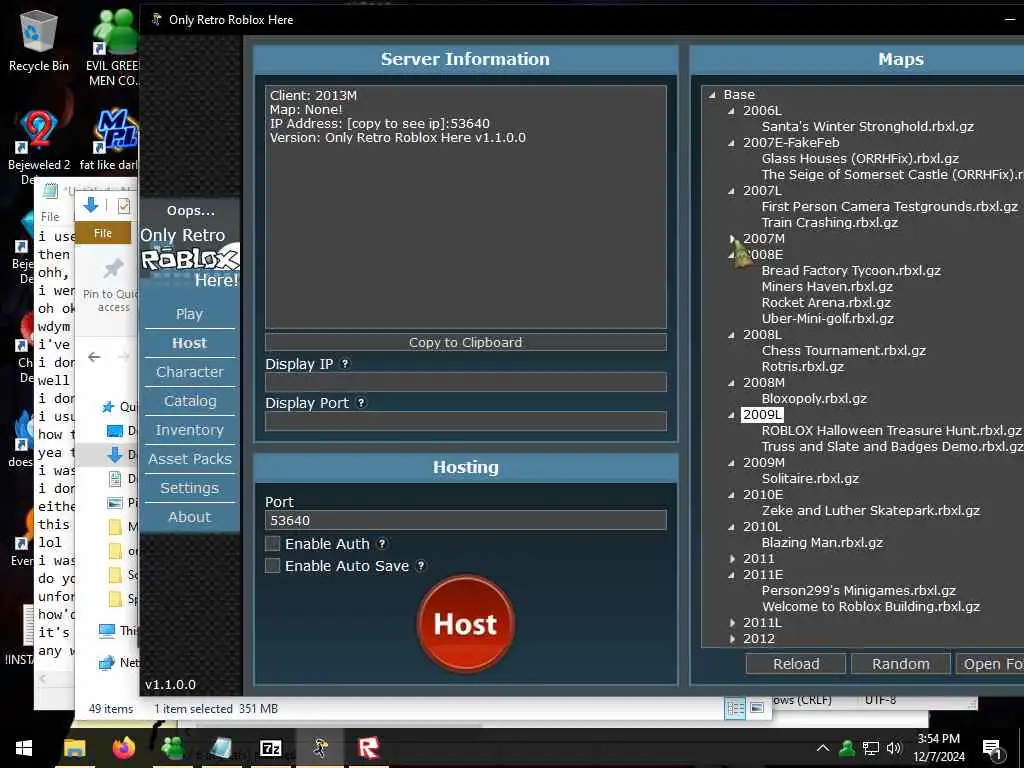This screenshot has width=1024, height=768.
Task: Click the Display Port input field
Action: [x=466, y=421]
